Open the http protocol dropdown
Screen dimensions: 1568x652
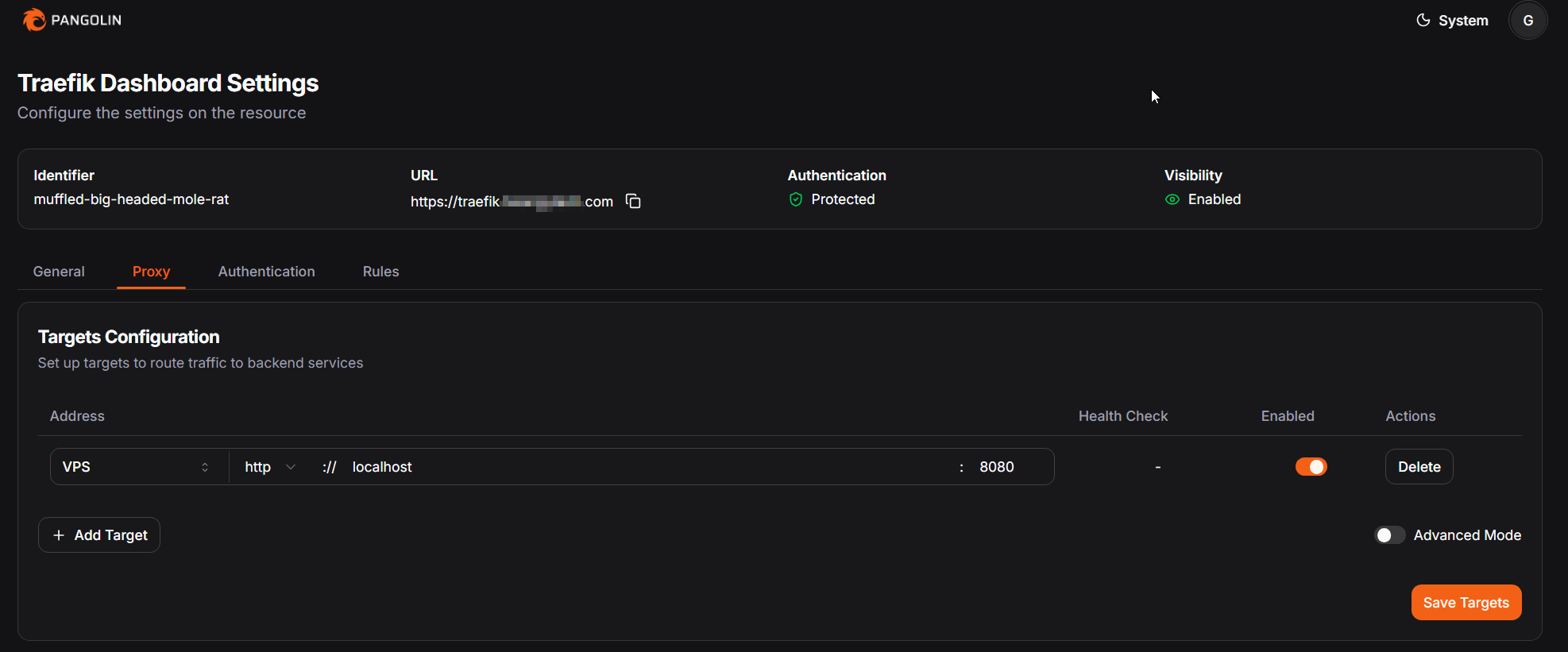point(270,467)
